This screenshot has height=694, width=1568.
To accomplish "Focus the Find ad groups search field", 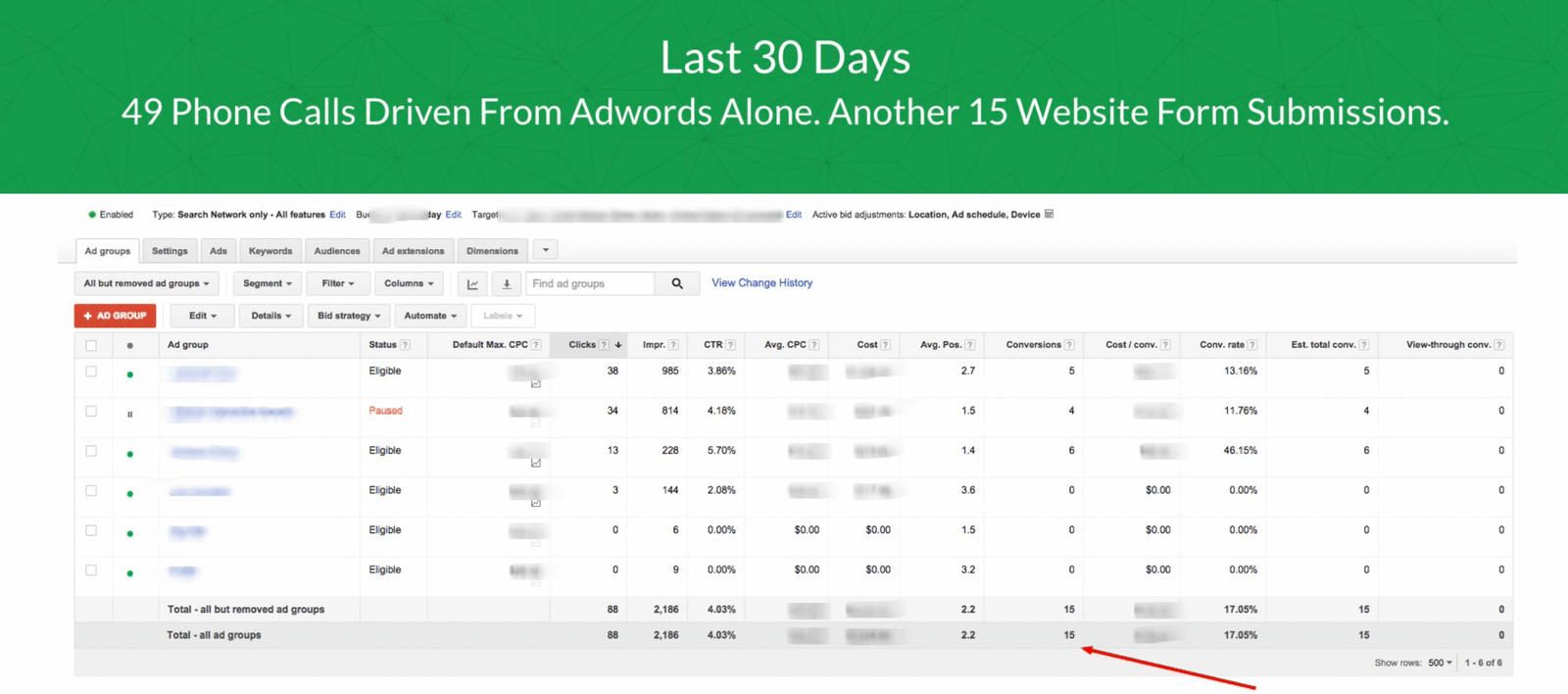I will pos(591,284).
